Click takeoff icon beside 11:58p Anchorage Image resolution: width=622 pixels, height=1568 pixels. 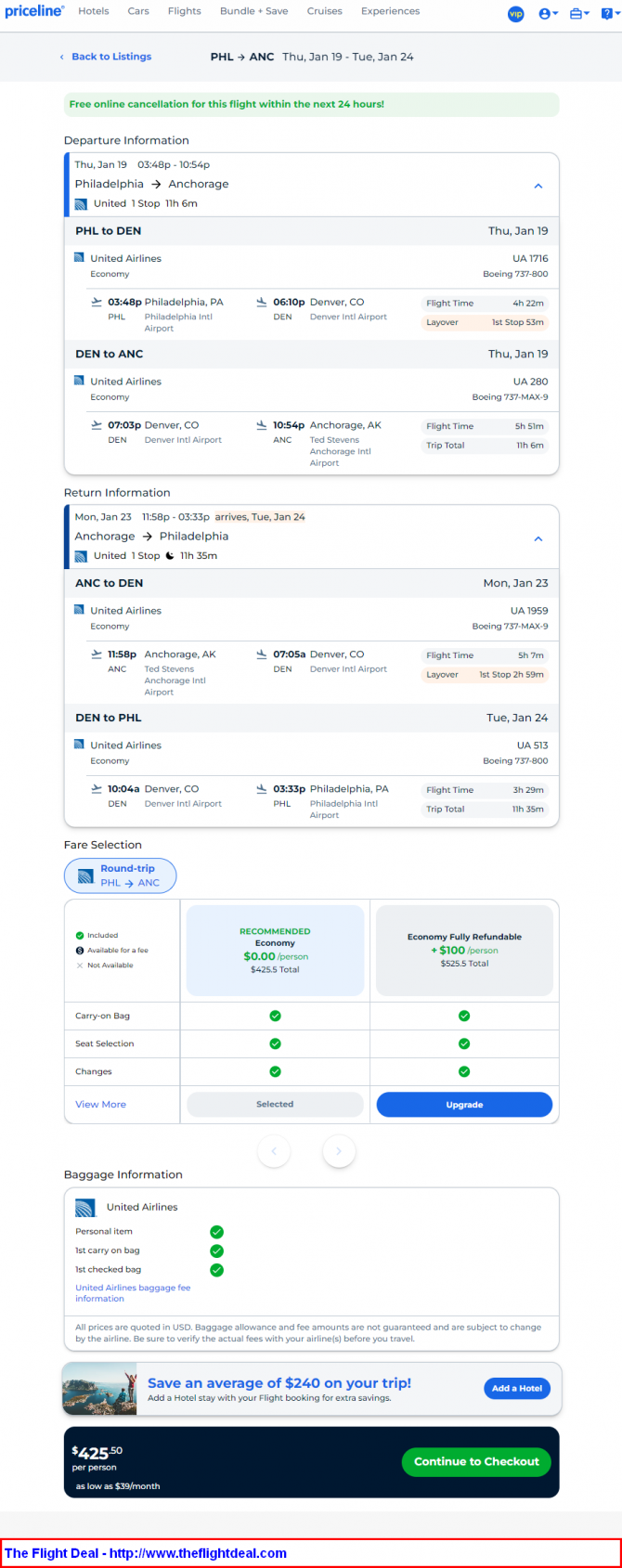click(97, 654)
